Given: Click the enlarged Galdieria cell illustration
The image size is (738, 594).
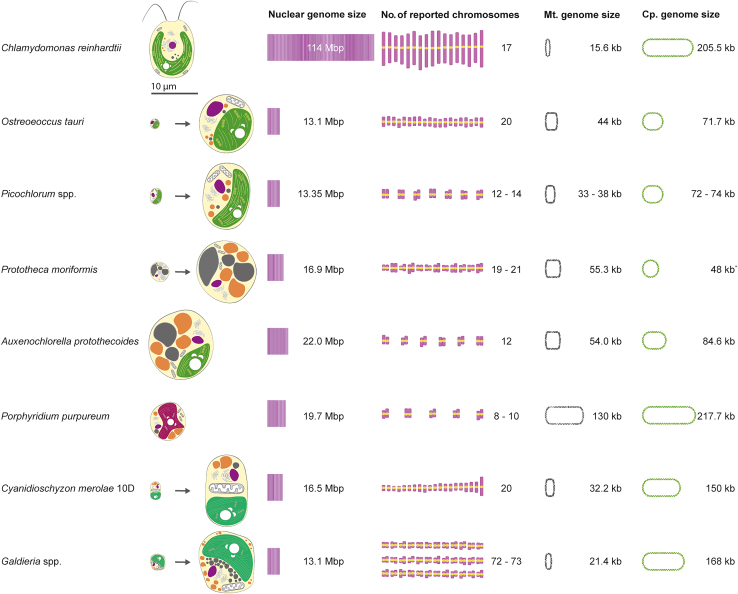Looking at the screenshot, I should pyautogui.click(x=230, y=562).
